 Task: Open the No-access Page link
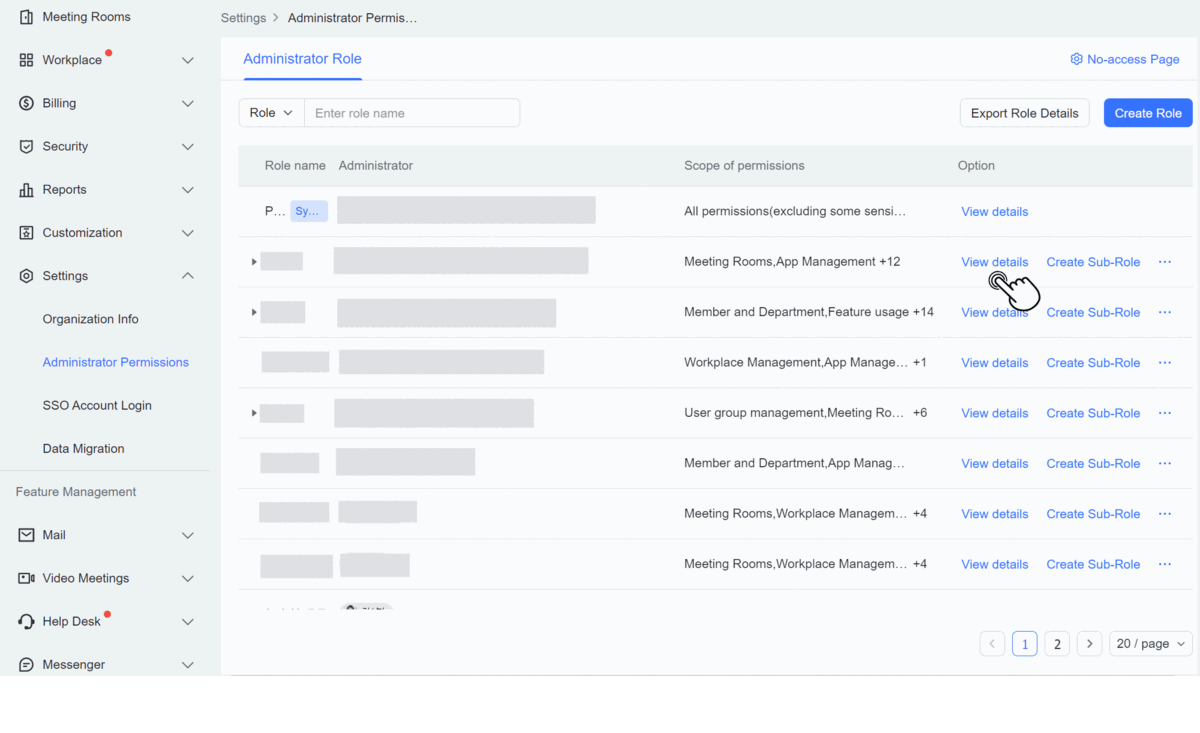1125,59
